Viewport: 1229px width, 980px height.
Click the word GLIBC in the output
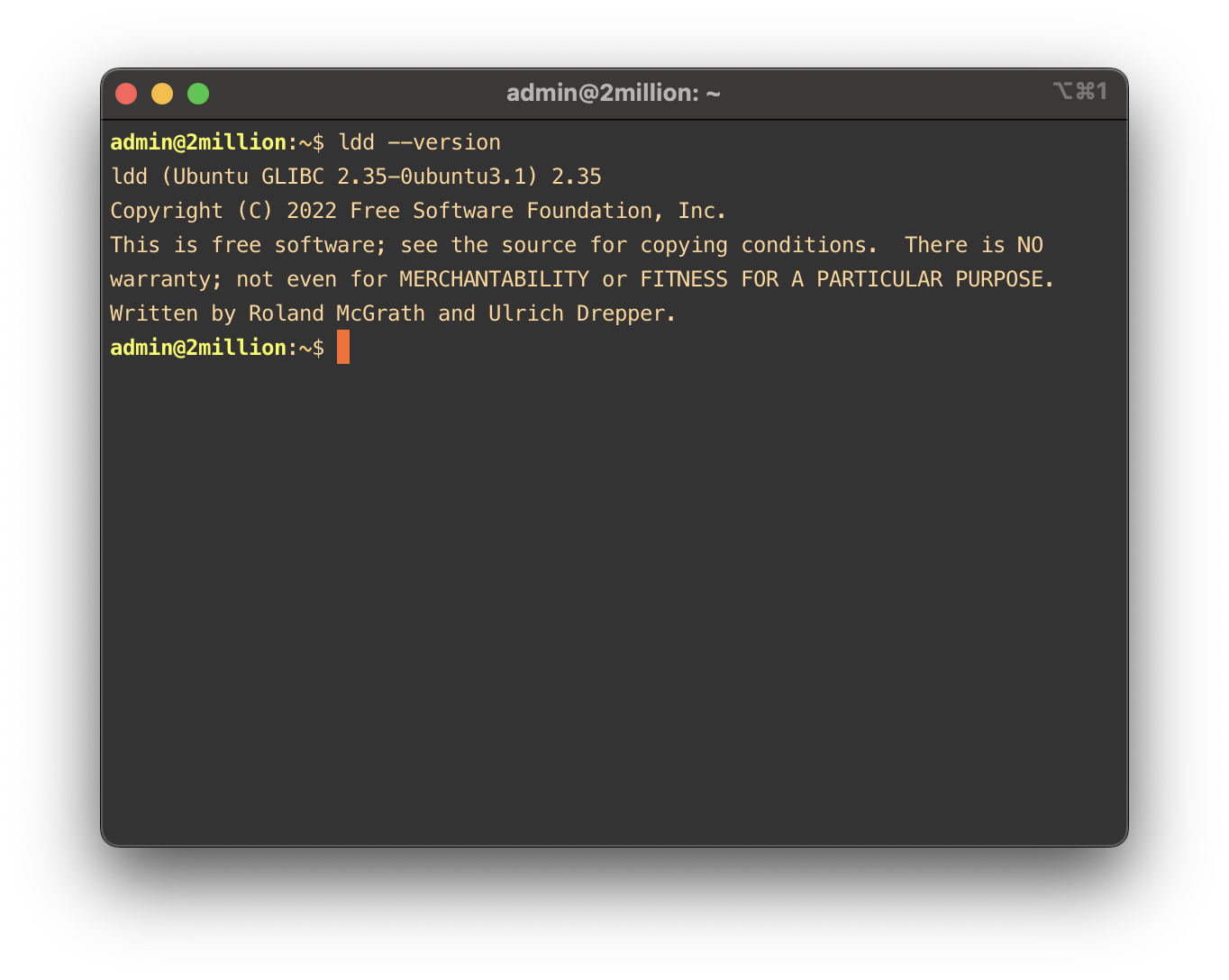tap(292, 177)
